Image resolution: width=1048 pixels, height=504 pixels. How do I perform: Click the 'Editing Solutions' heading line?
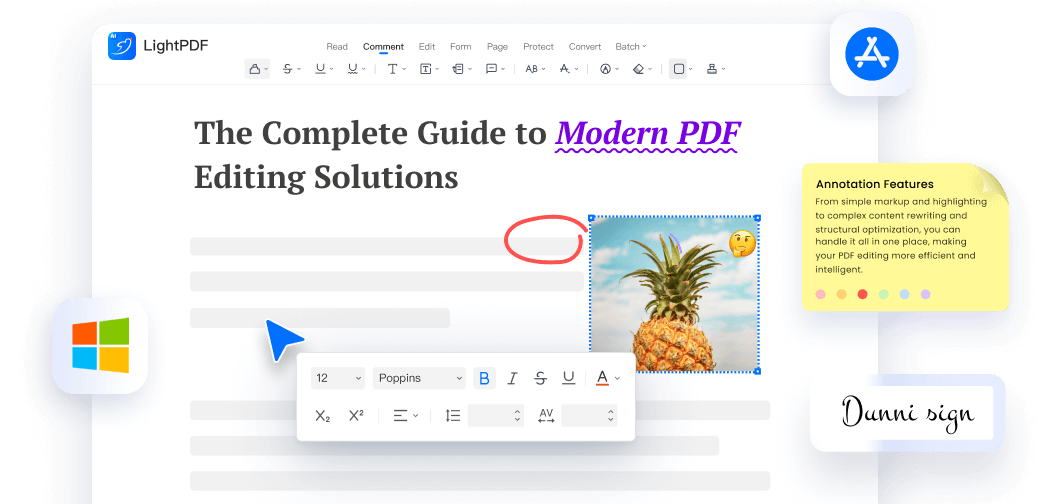coord(326,177)
